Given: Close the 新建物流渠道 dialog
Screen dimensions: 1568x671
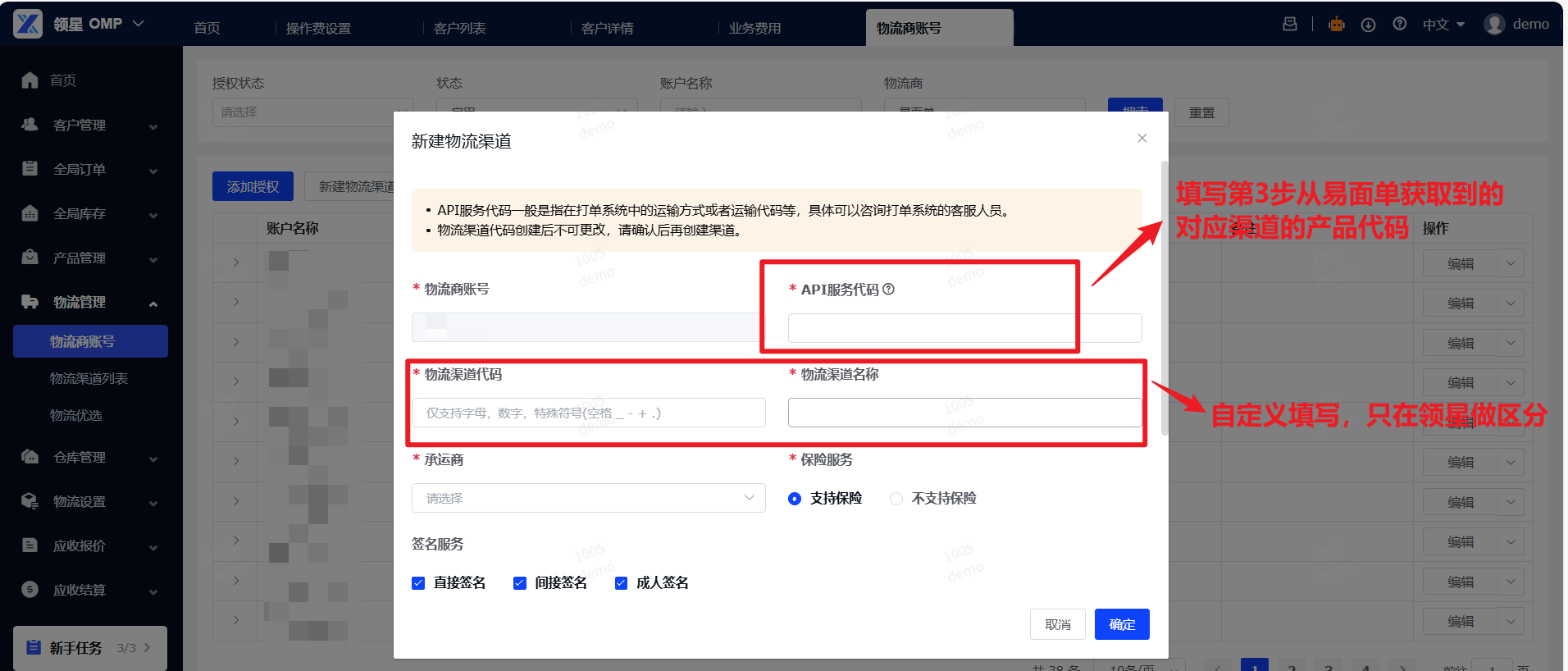Looking at the screenshot, I should point(1142,139).
